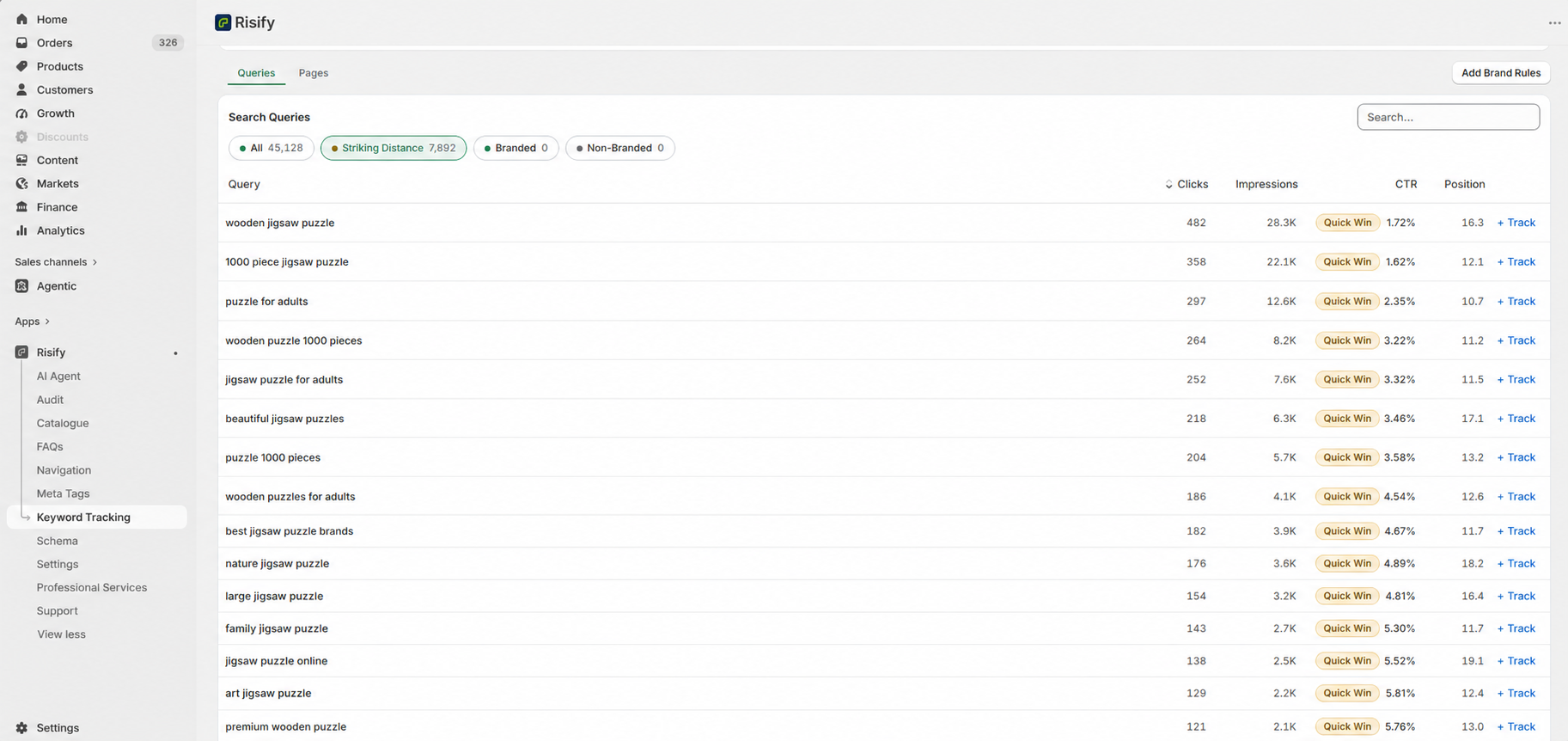Image resolution: width=1568 pixels, height=741 pixels.
Task: Select the Customers person icon
Action: [x=21, y=89]
